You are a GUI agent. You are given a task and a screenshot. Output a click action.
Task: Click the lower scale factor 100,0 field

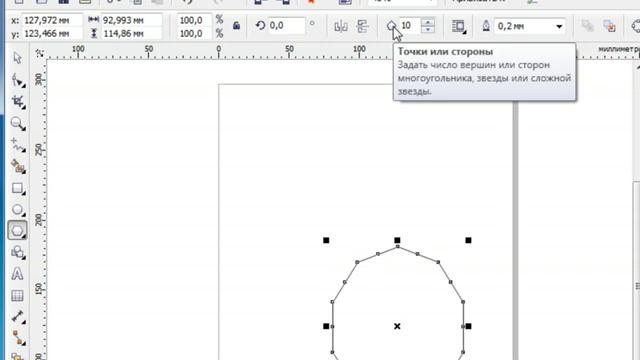pyautogui.click(x=194, y=33)
